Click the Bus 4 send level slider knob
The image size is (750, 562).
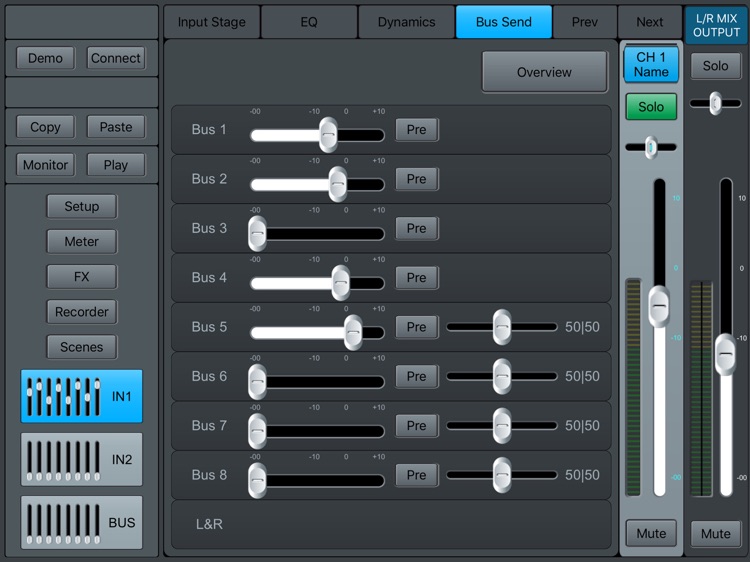pos(341,283)
